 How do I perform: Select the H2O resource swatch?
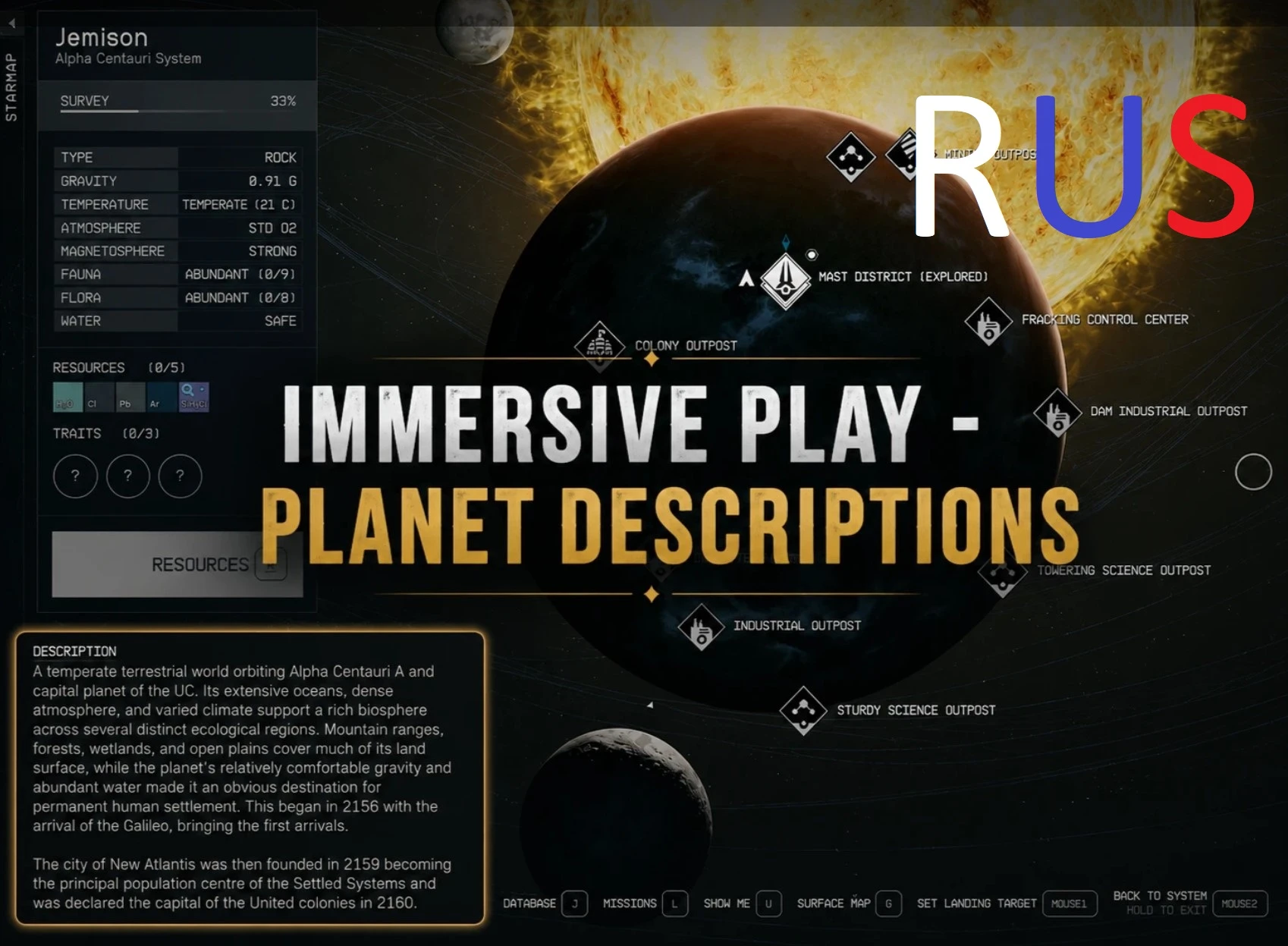tap(68, 397)
